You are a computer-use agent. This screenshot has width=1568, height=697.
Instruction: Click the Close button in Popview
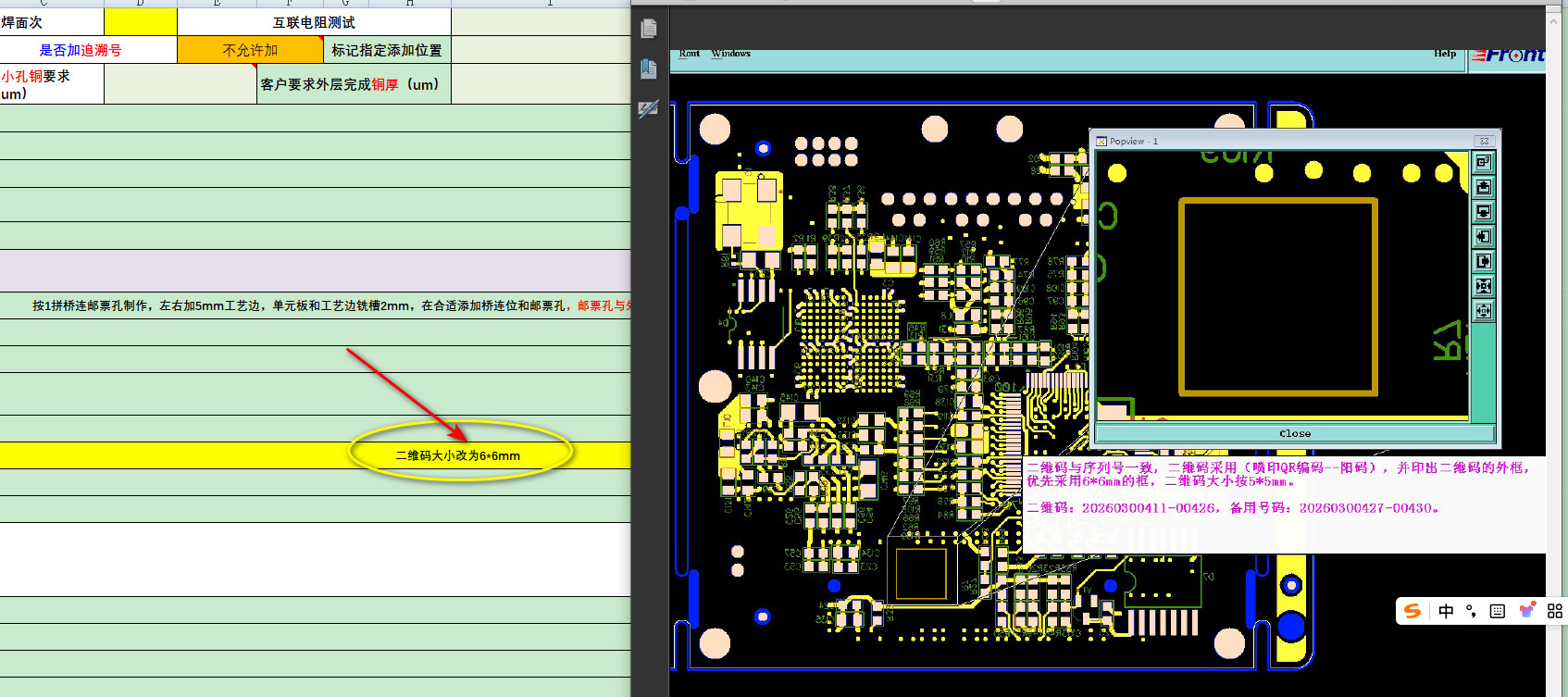click(1295, 433)
